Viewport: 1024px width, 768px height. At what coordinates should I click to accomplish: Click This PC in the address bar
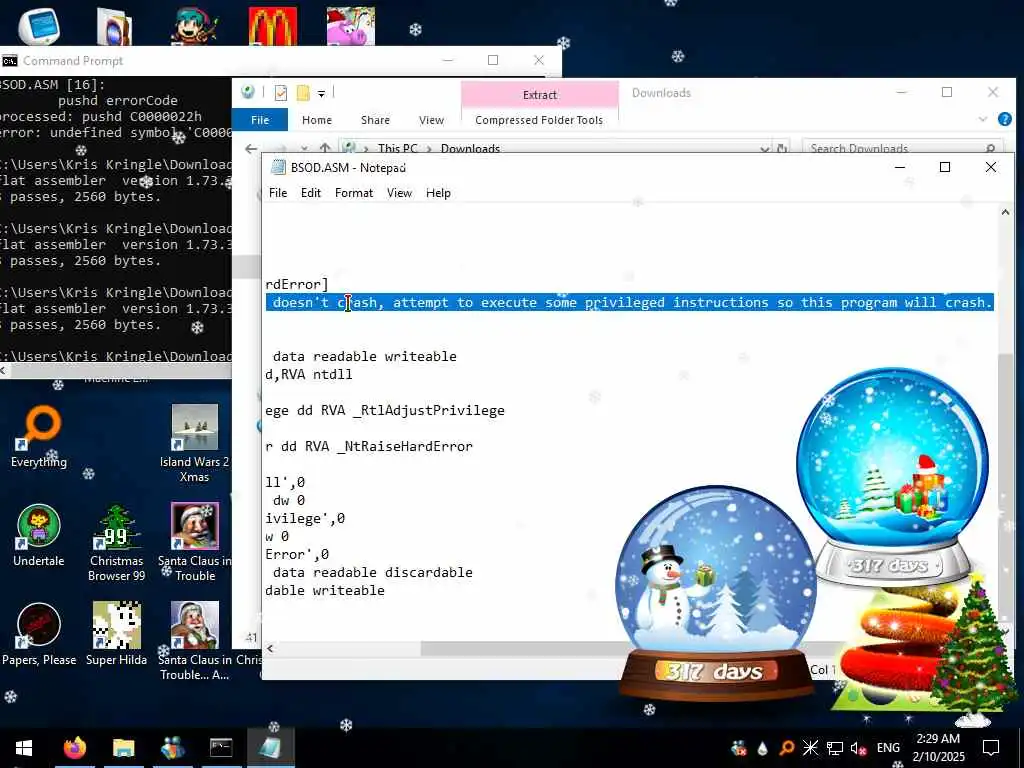397,149
